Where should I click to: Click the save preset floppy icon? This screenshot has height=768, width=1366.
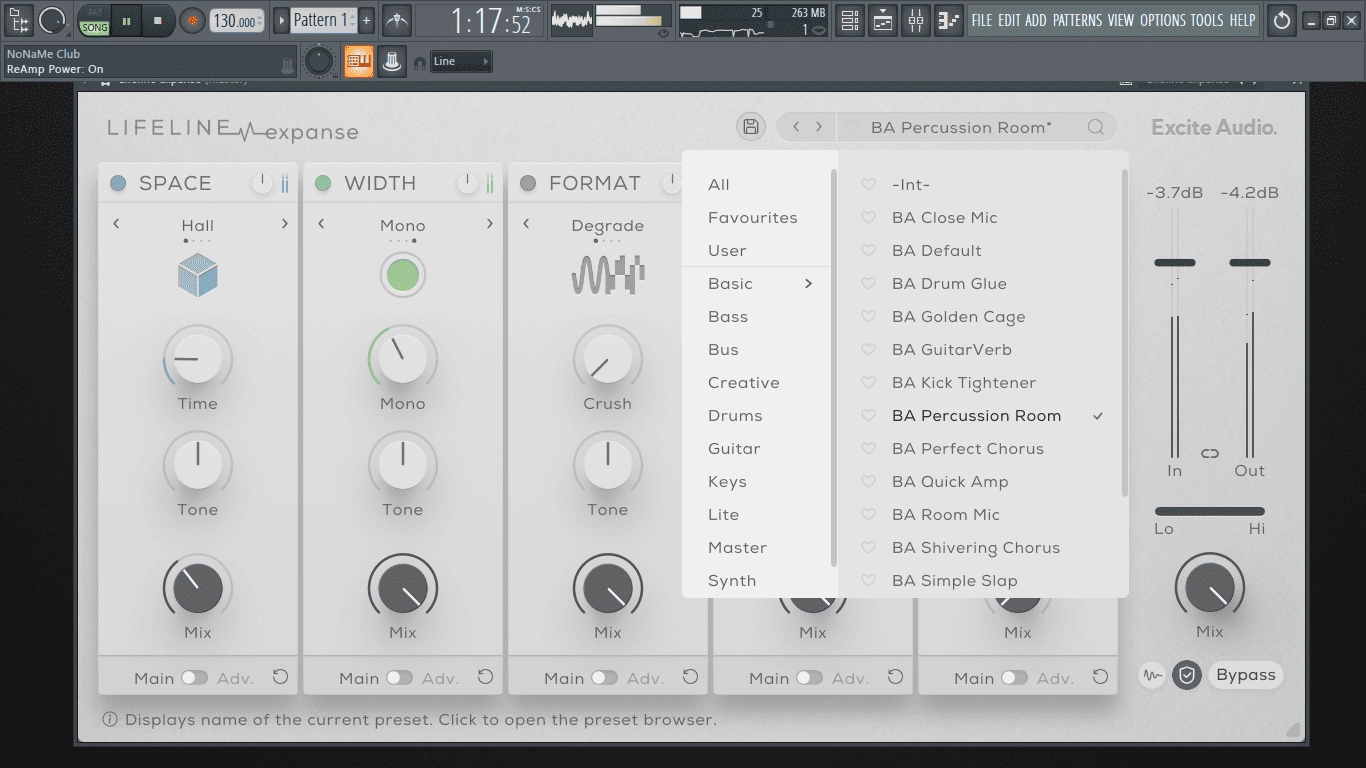click(x=750, y=127)
